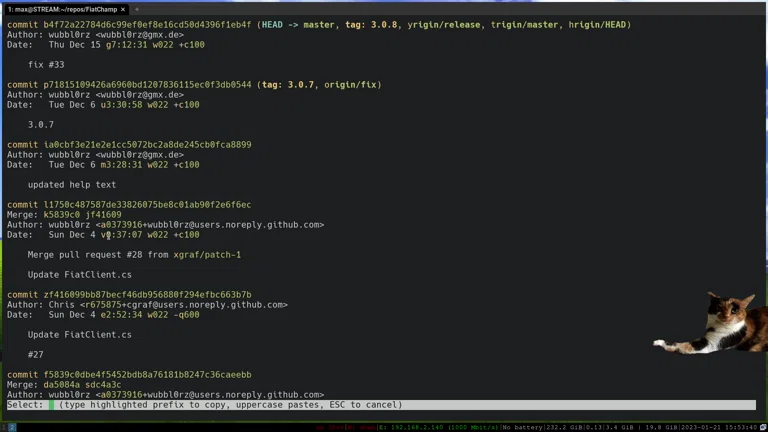Click 'yrigin/release' reference in first commit
Viewport: 768px width, 432px height.
pos(444,25)
